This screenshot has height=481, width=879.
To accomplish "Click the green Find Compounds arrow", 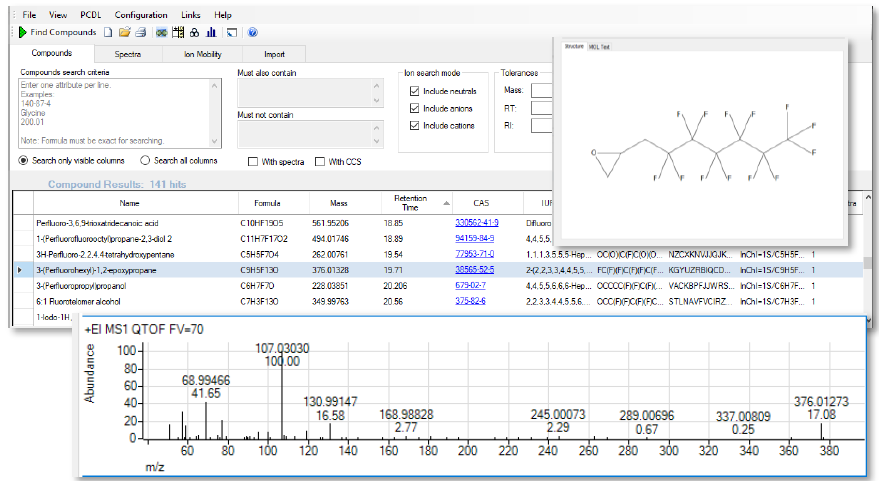I will [x=22, y=33].
